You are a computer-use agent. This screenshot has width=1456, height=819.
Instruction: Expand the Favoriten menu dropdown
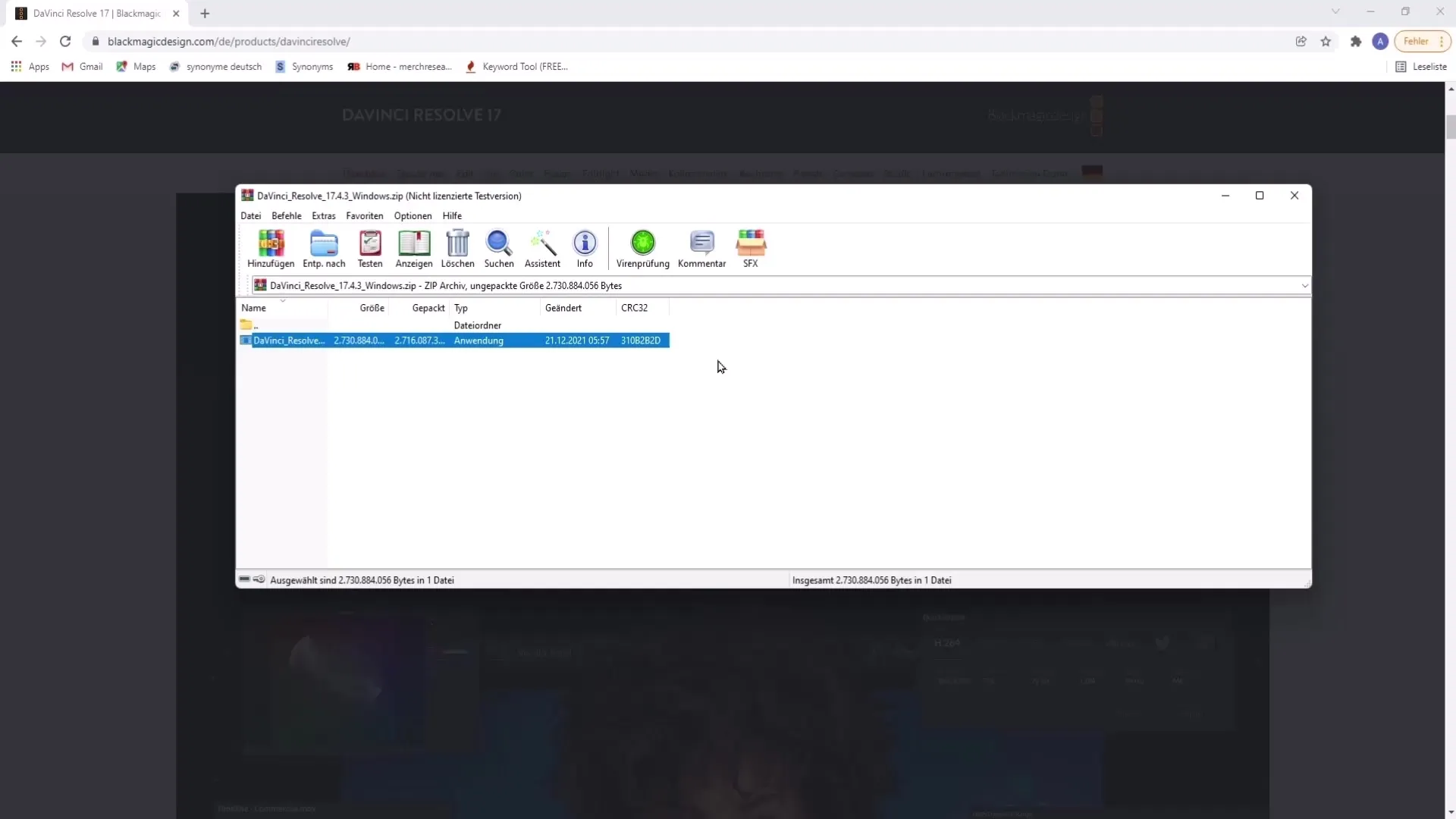pos(363,216)
